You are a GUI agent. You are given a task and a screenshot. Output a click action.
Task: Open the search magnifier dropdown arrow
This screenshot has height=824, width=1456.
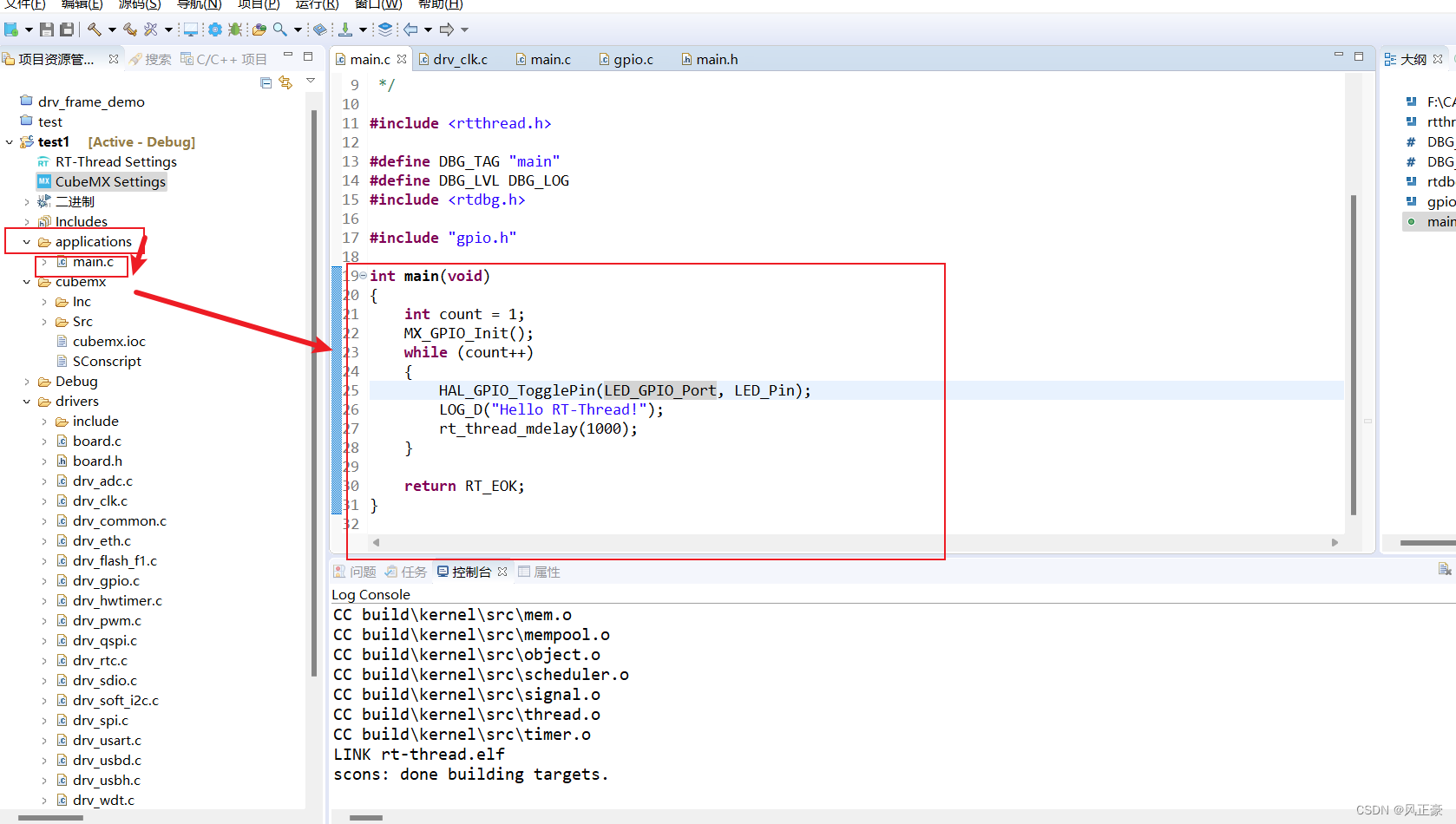coord(298,30)
